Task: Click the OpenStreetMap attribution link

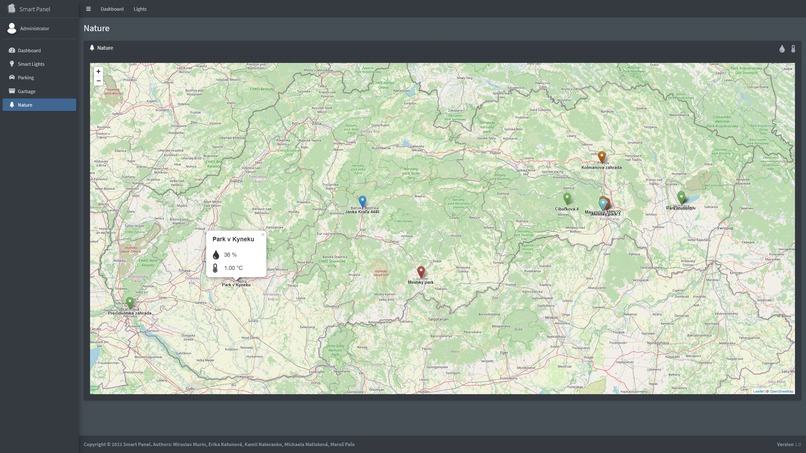Action: click(781, 391)
